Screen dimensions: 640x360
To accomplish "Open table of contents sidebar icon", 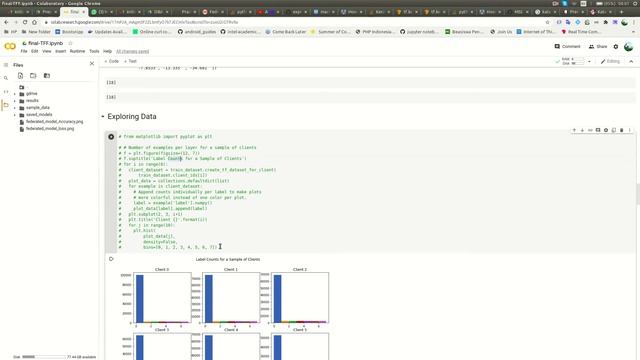I will pyautogui.click(x=6, y=65).
